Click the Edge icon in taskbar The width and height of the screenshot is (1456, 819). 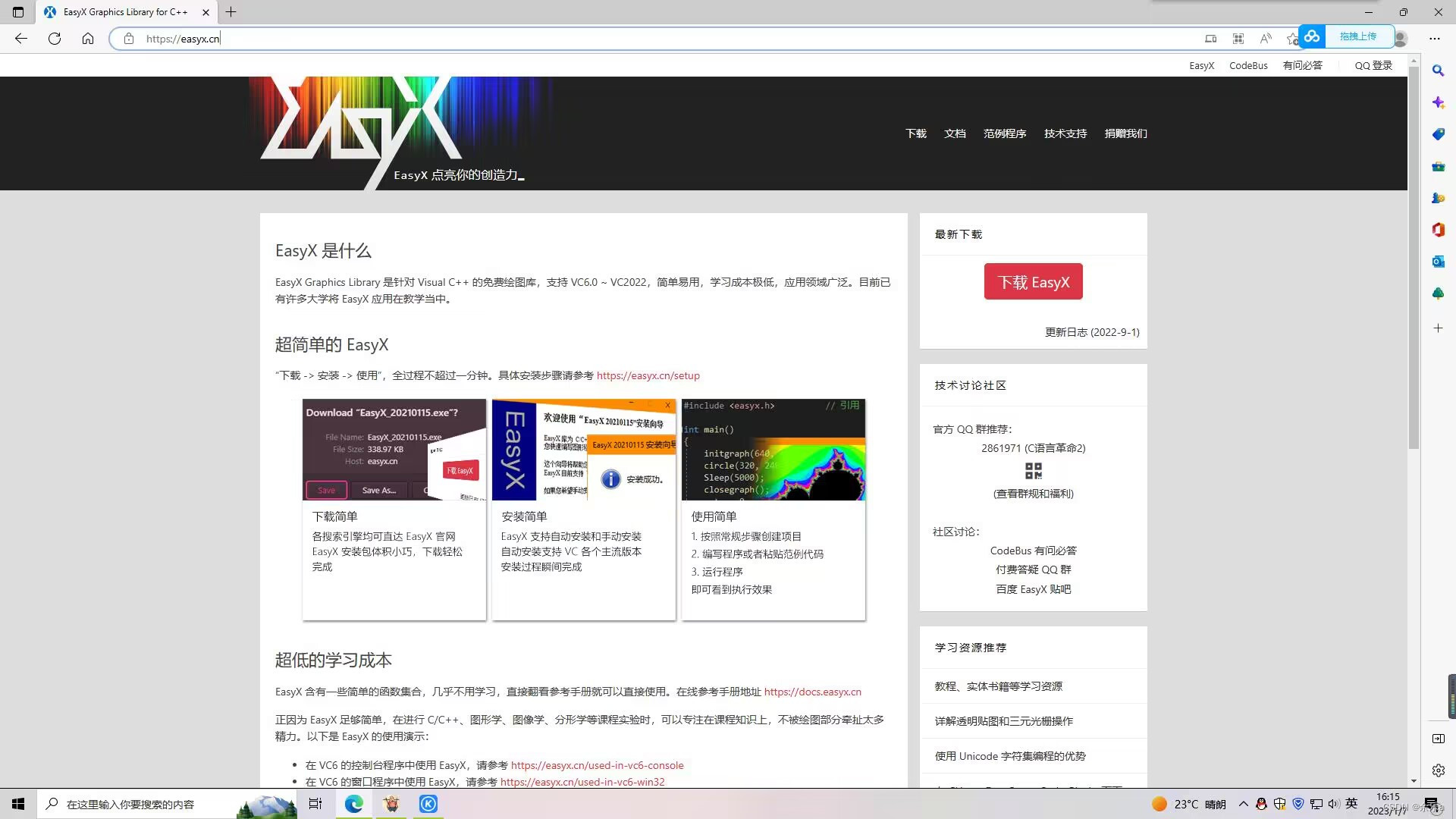click(x=354, y=804)
